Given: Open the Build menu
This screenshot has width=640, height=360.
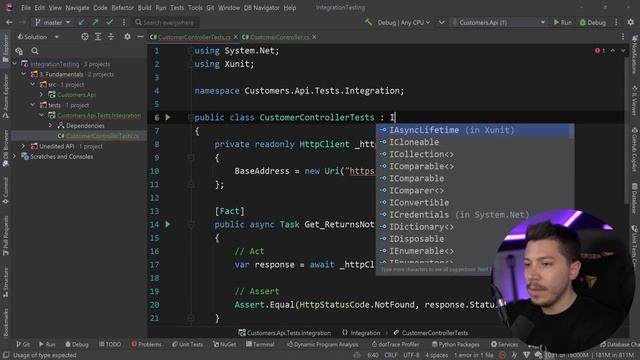Looking at the screenshot, I should click(144, 8).
